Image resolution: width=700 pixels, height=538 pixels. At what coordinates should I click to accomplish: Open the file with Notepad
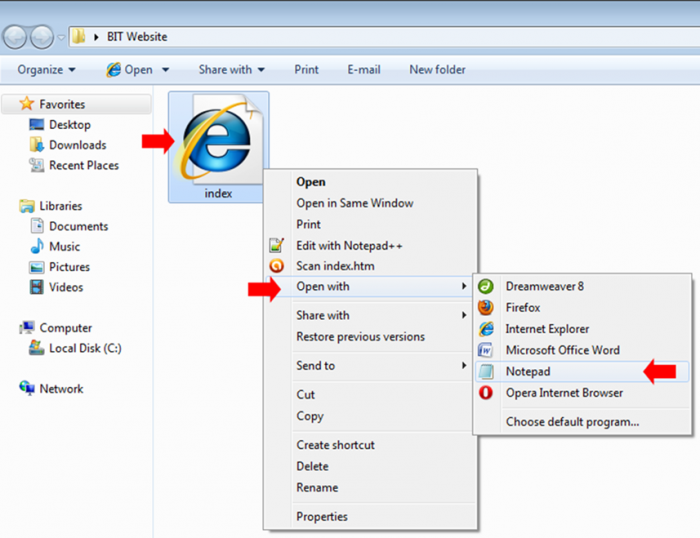pyautogui.click(x=582, y=371)
